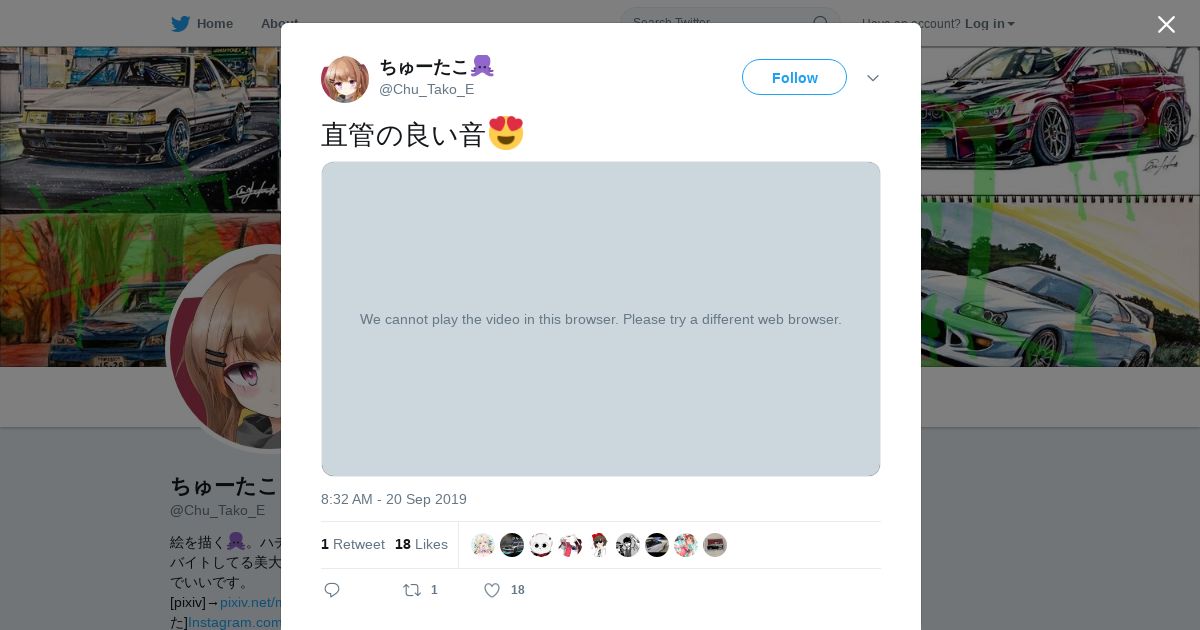
Task: Click the reply speech bubble icon
Action: pyautogui.click(x=332, y=590)
